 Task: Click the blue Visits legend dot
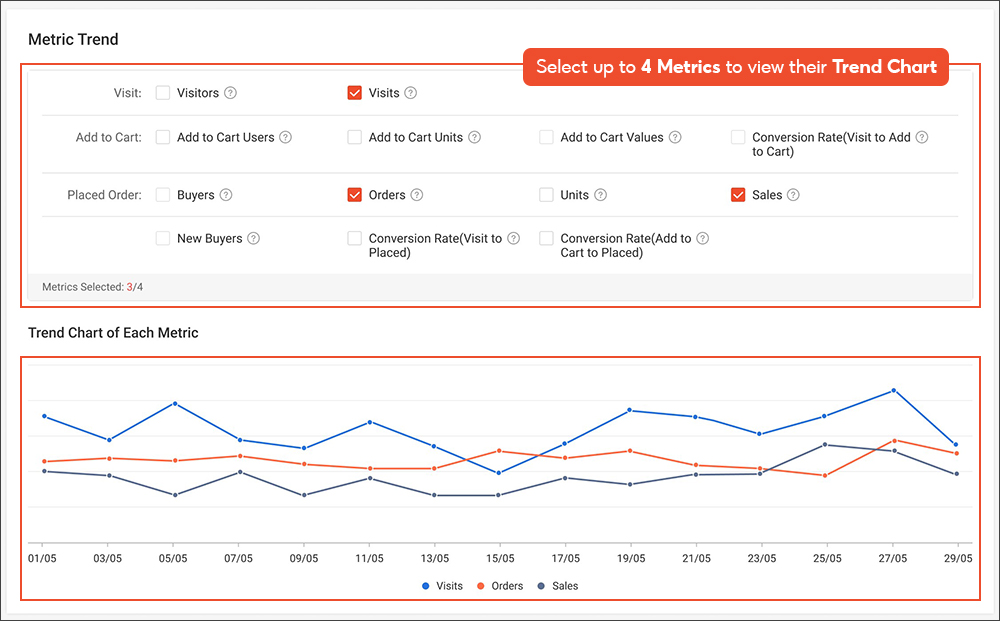coord(424,585)
